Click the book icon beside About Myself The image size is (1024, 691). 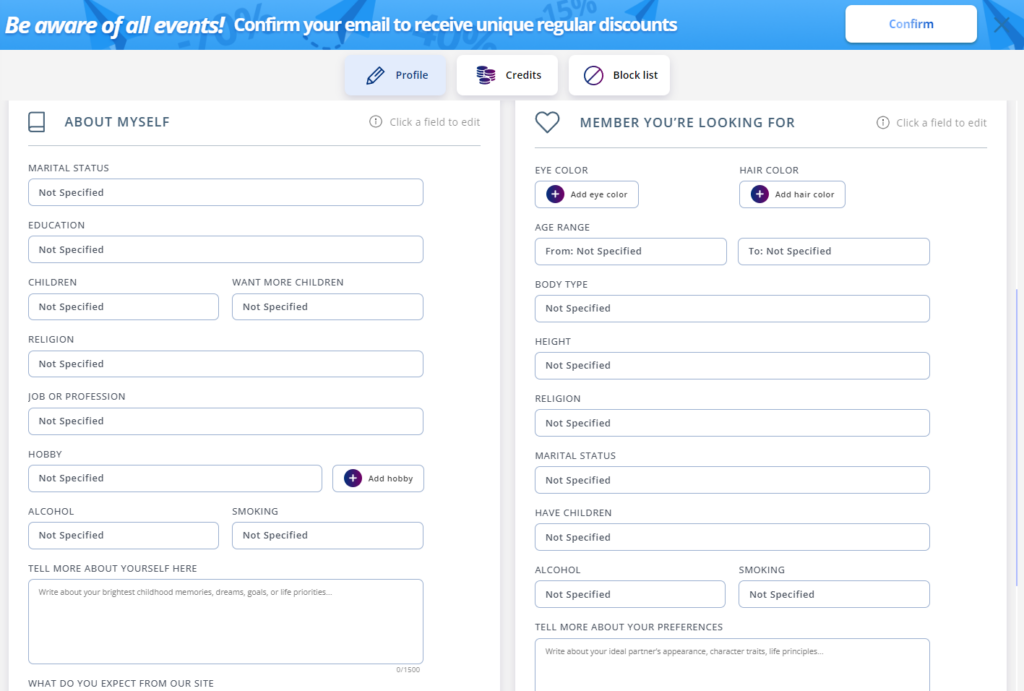pos(37,122)
